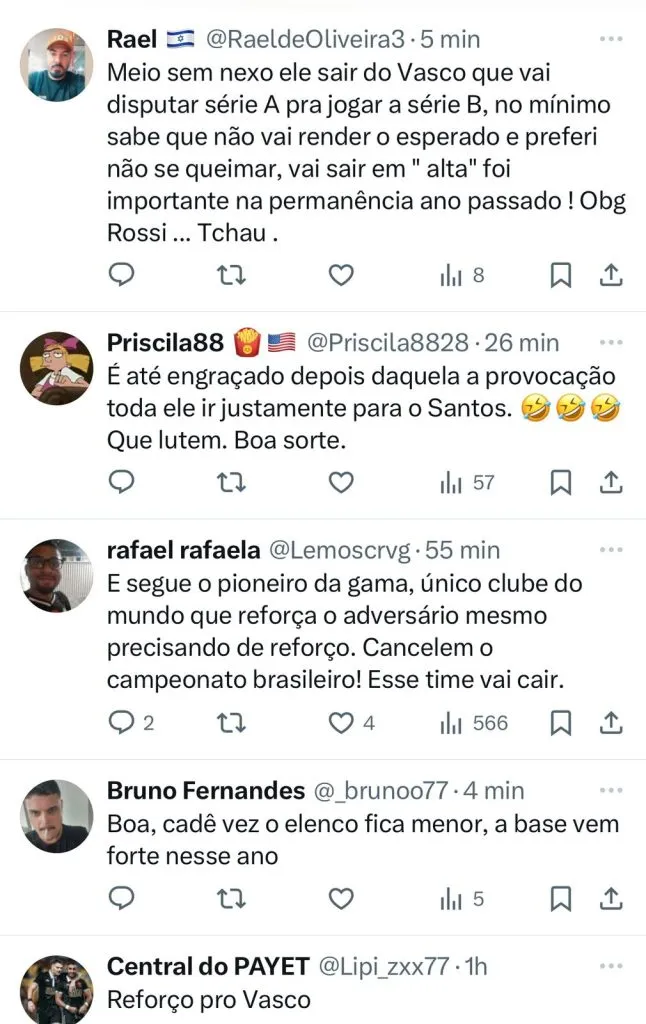Open Central do PAYET's tweet text
The image size is (646, 1024).
(208, 999)
